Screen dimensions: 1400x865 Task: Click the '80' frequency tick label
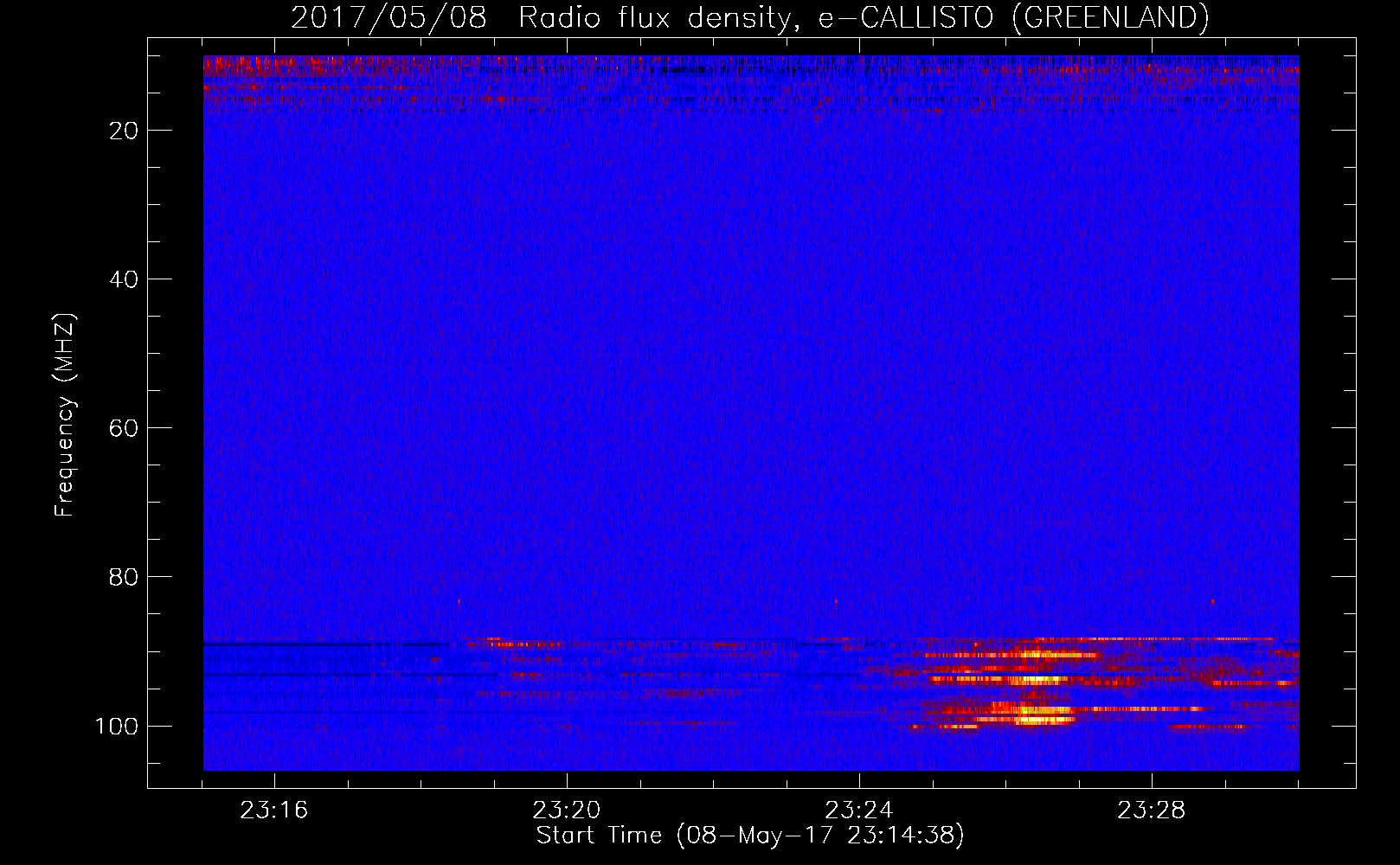click(x=124, y=577)
